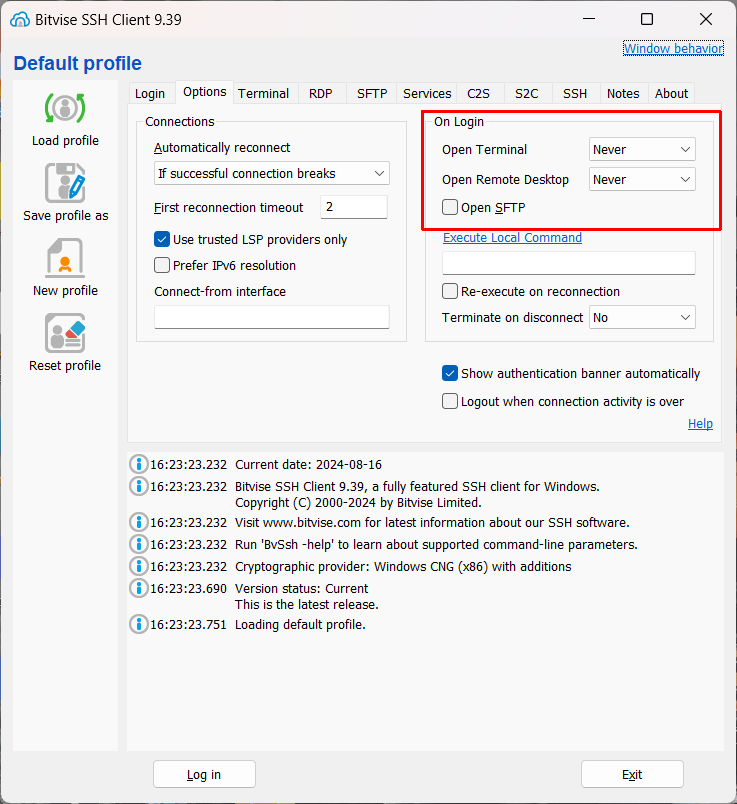Image resolution: width=737 pixels, height=804 pixels.
Task: Click info icon beside Current date log entry
Action: (138, 464)
